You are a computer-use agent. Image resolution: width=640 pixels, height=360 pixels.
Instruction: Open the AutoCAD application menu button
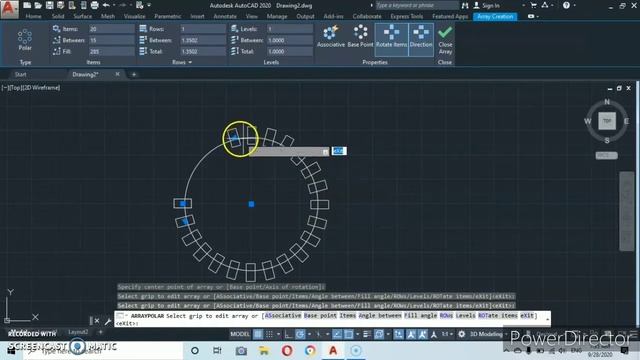coord(9,9)
